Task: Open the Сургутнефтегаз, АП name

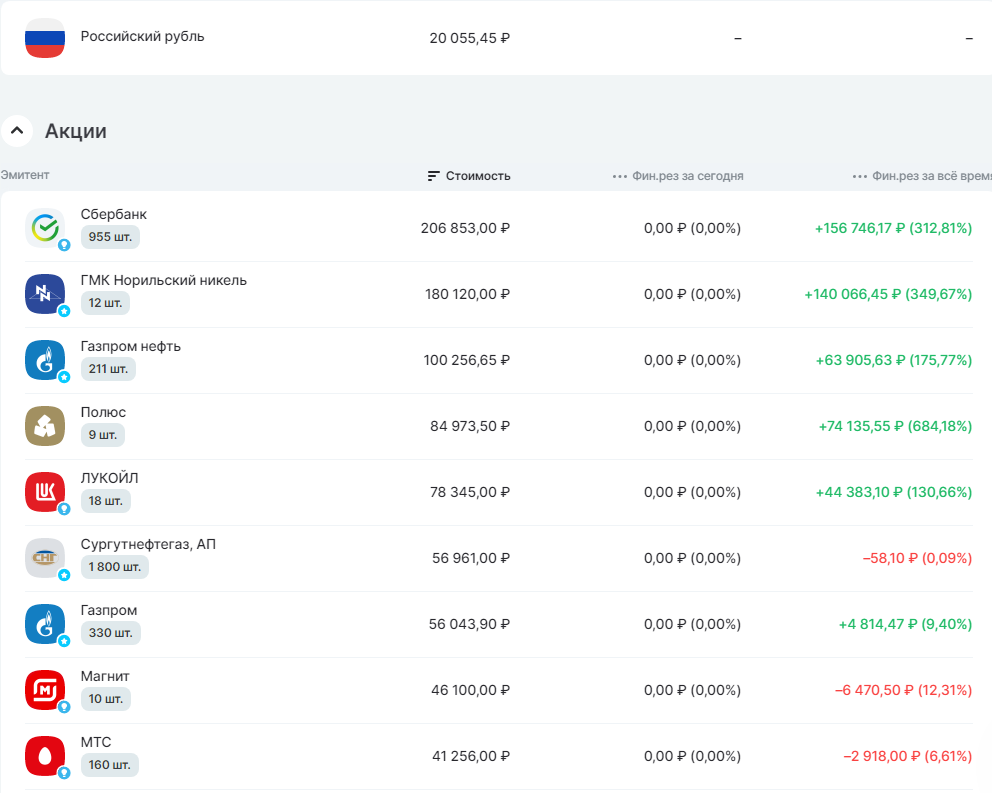Action: tap(148, 544)
